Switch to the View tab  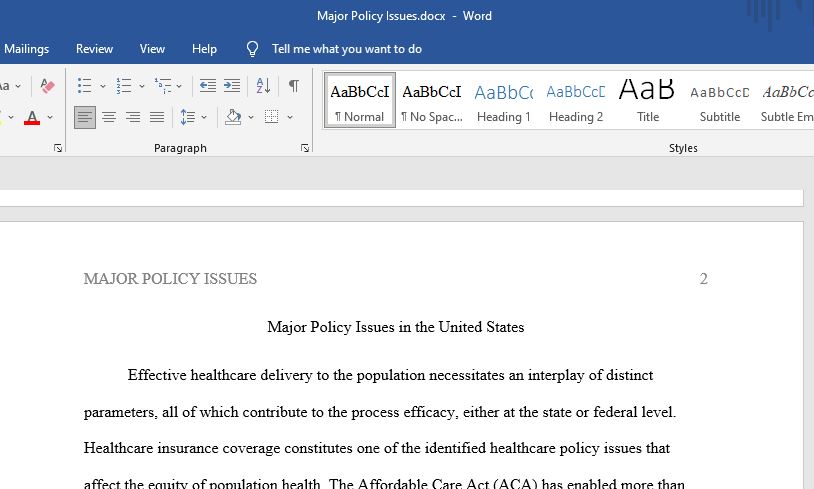pyautogui.click(x=152, y=49)
